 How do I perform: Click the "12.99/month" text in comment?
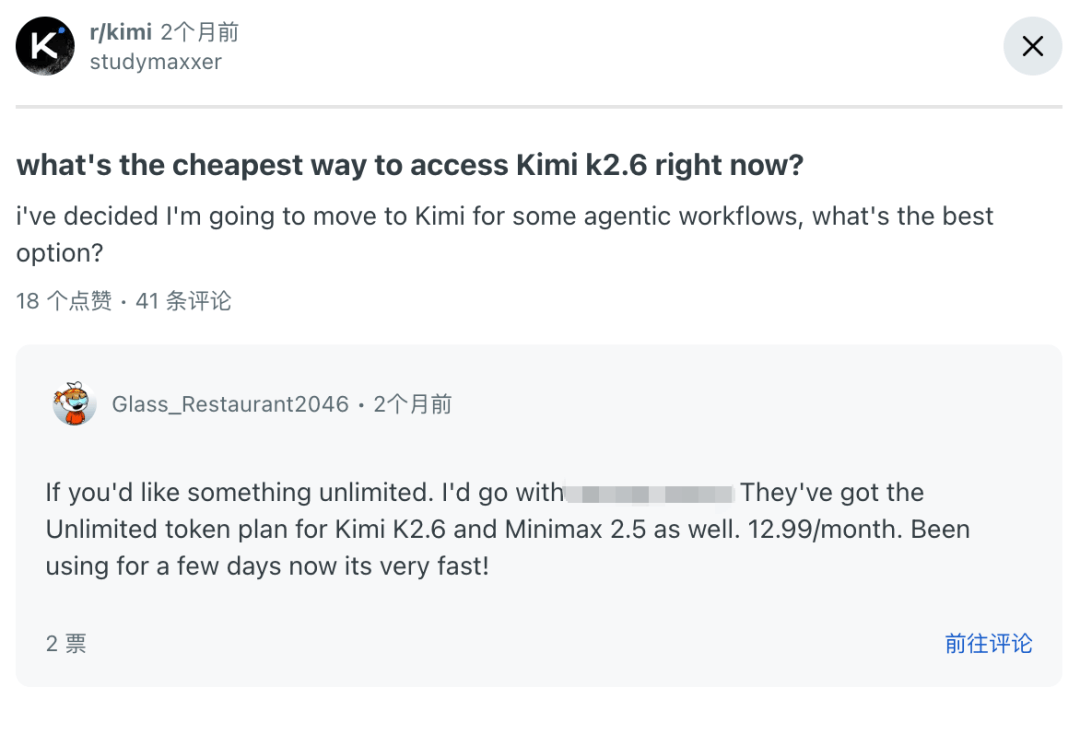point(824,530)
